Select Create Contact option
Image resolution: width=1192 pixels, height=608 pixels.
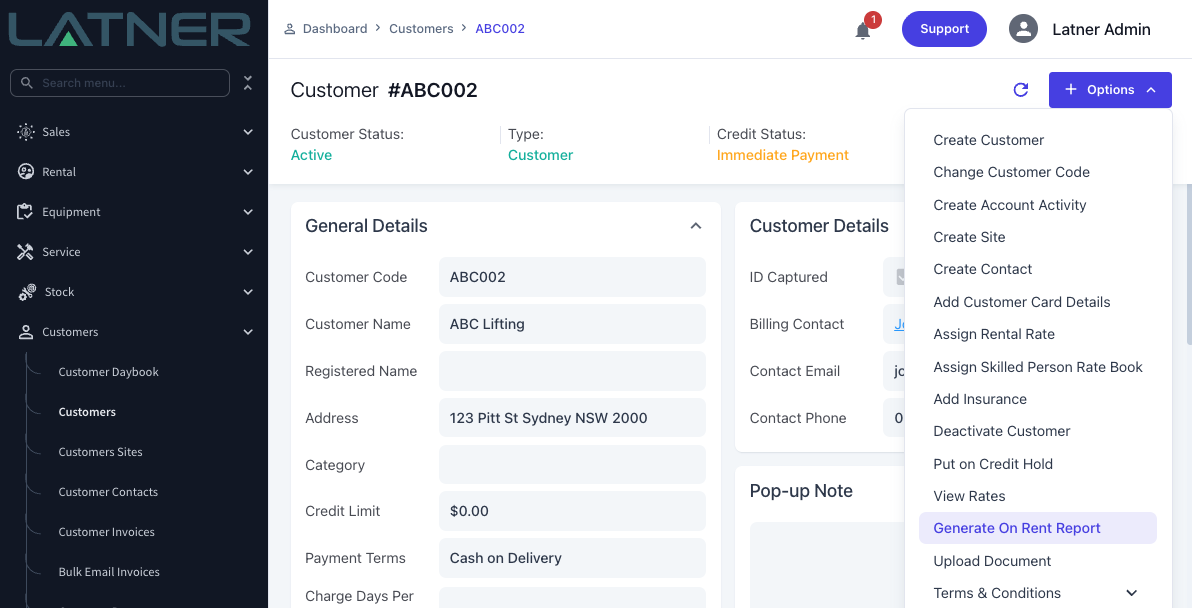[x=982, y=269]
